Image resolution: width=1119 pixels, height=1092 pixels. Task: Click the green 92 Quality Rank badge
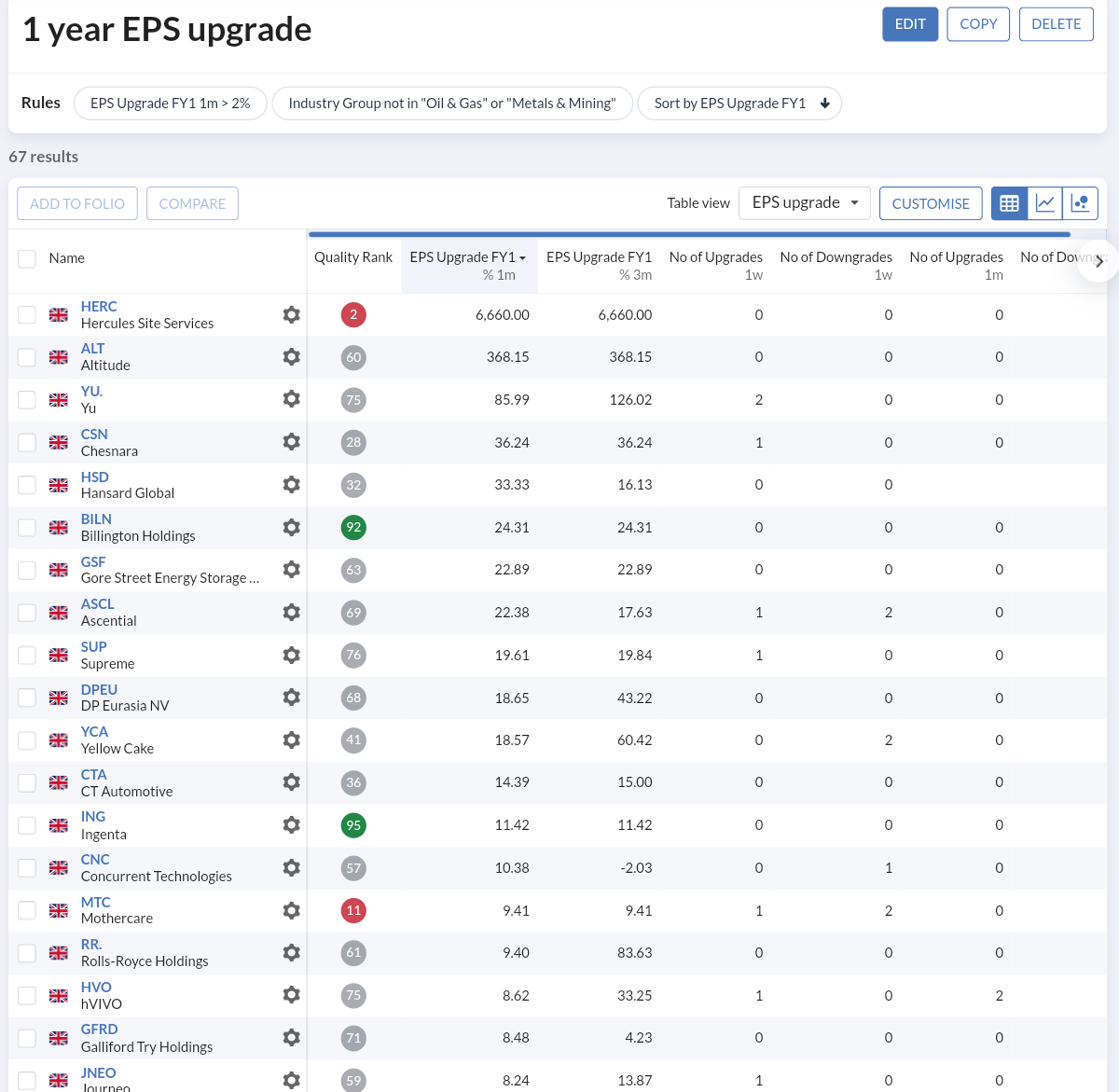353,528
